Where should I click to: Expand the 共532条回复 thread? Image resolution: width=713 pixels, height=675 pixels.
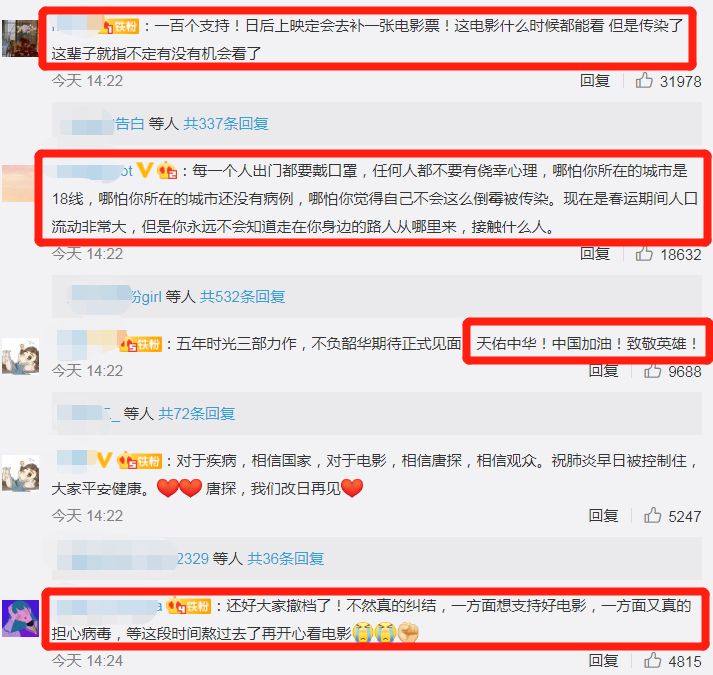tap(243, 297)
